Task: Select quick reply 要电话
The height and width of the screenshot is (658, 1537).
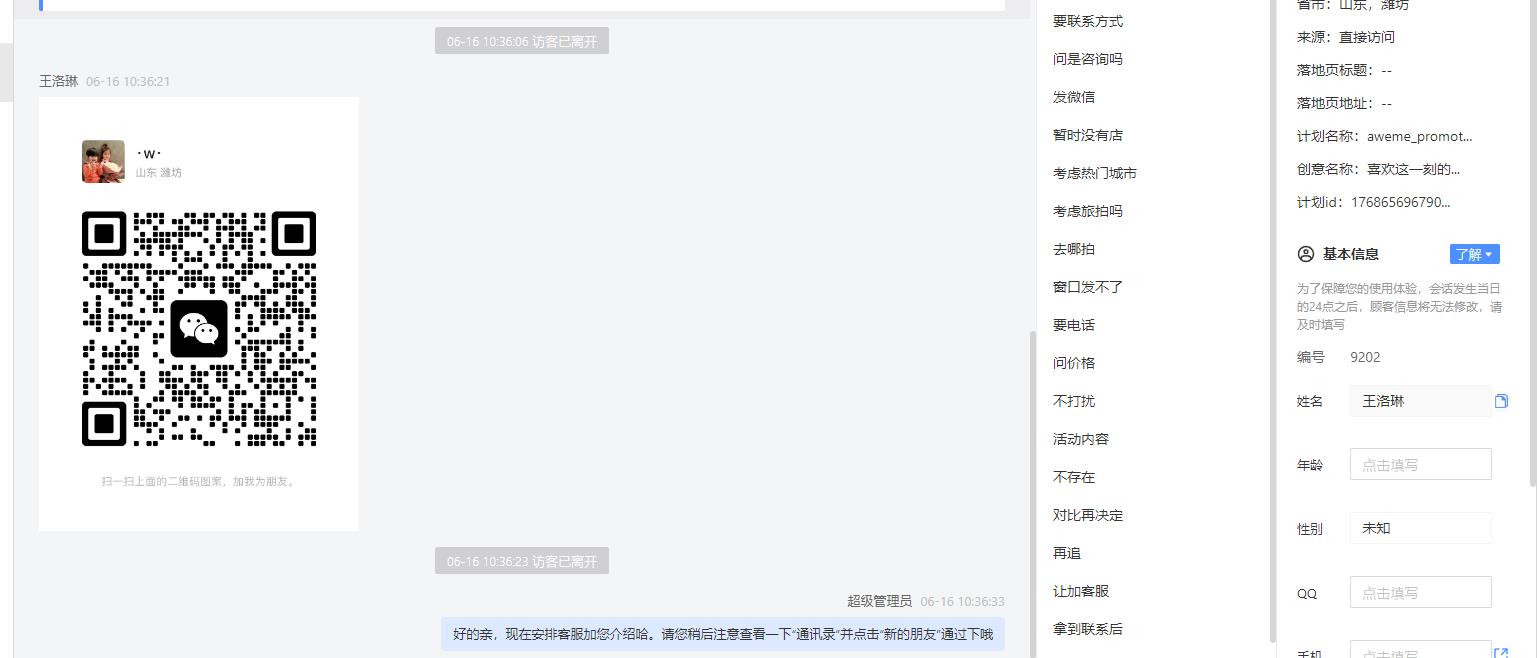Action: 1073,325
